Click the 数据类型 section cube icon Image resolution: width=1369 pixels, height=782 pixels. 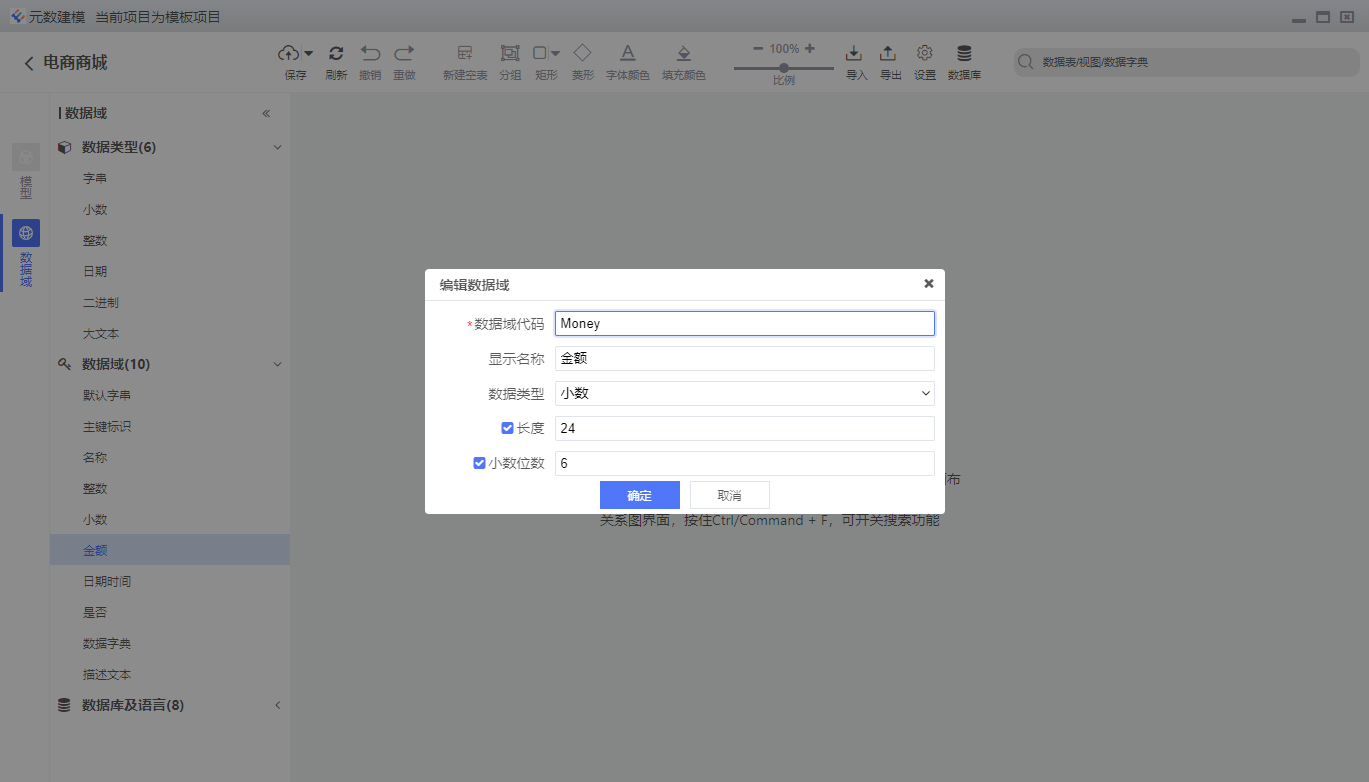pos(64,148)
